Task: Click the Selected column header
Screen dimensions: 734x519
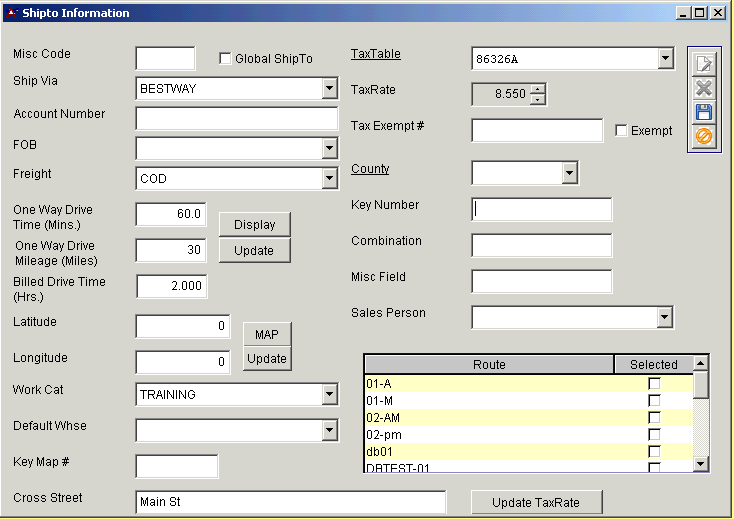Action: 653,365
